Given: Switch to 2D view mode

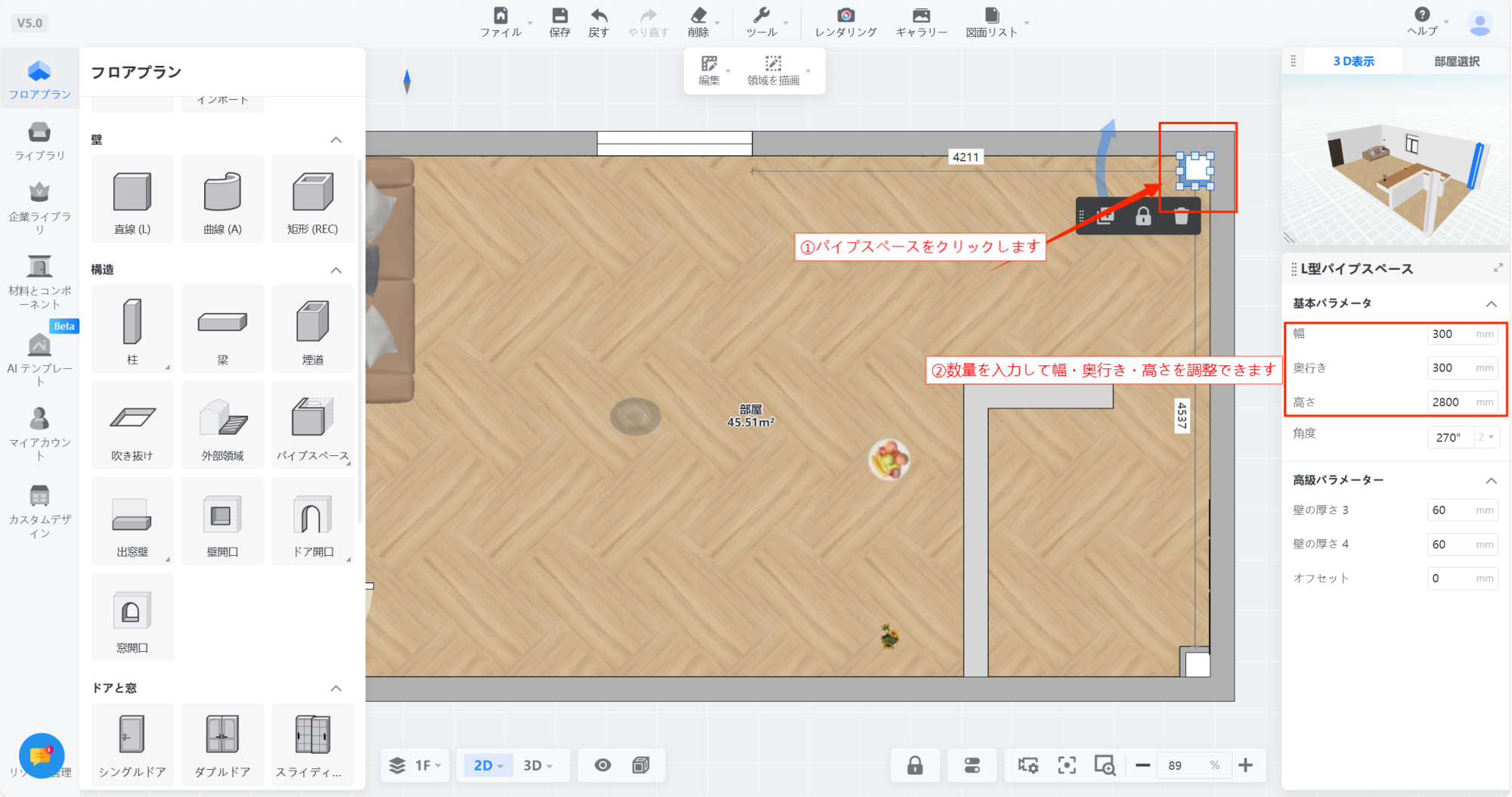Looking at the screenshot, I should [x=488, y=765].
